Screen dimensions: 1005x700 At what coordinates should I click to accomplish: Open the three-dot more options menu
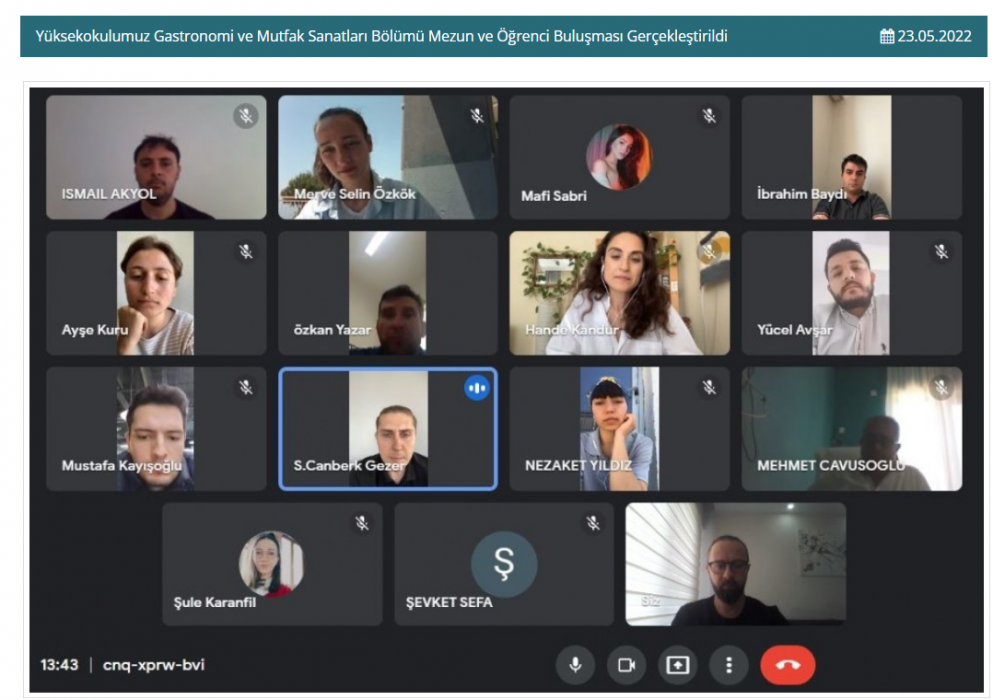[x=729, y=665]
